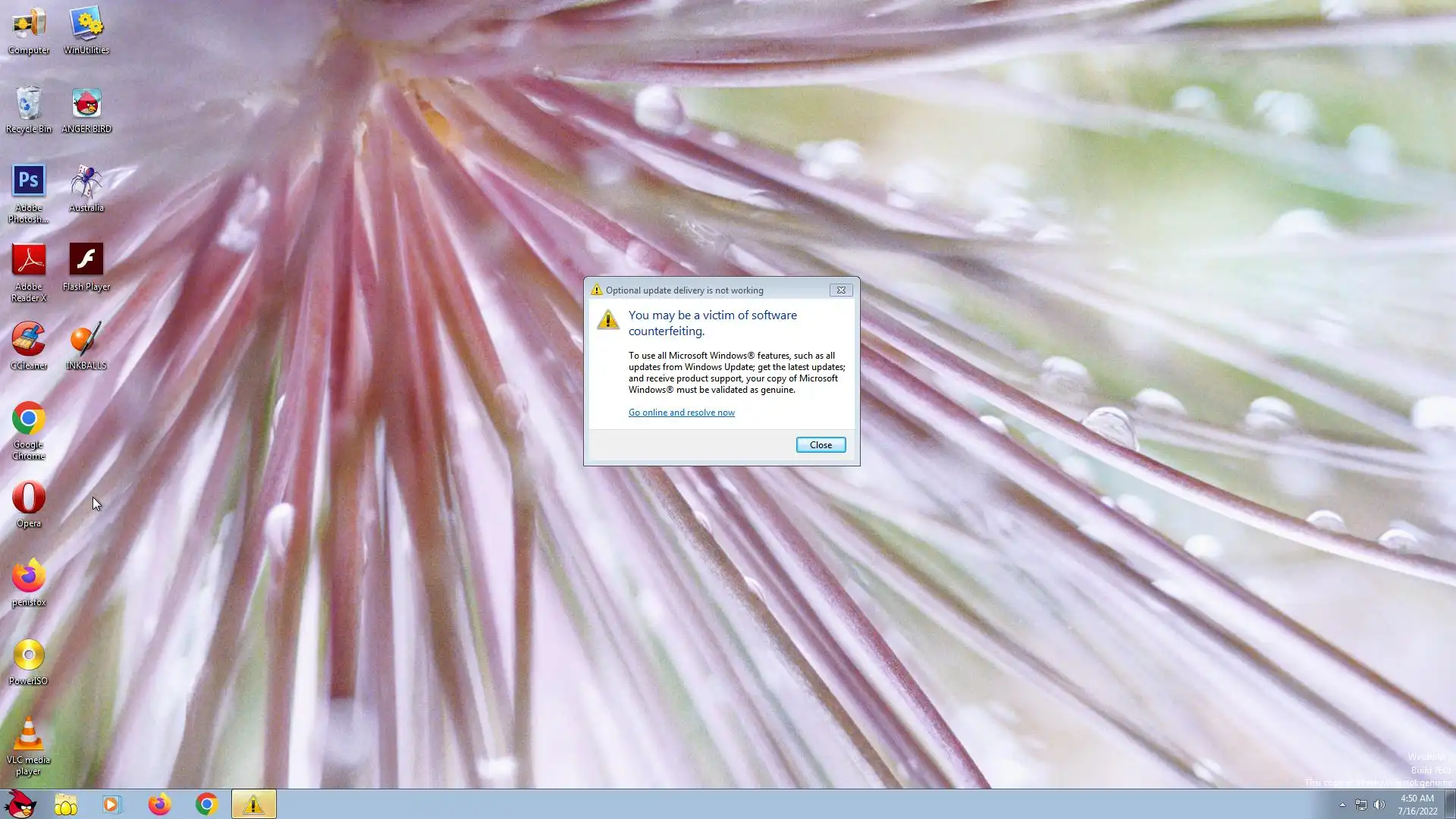Open the PowerISO desktop icon
This screenshot has height=819, width=1456.
(28, 656)
